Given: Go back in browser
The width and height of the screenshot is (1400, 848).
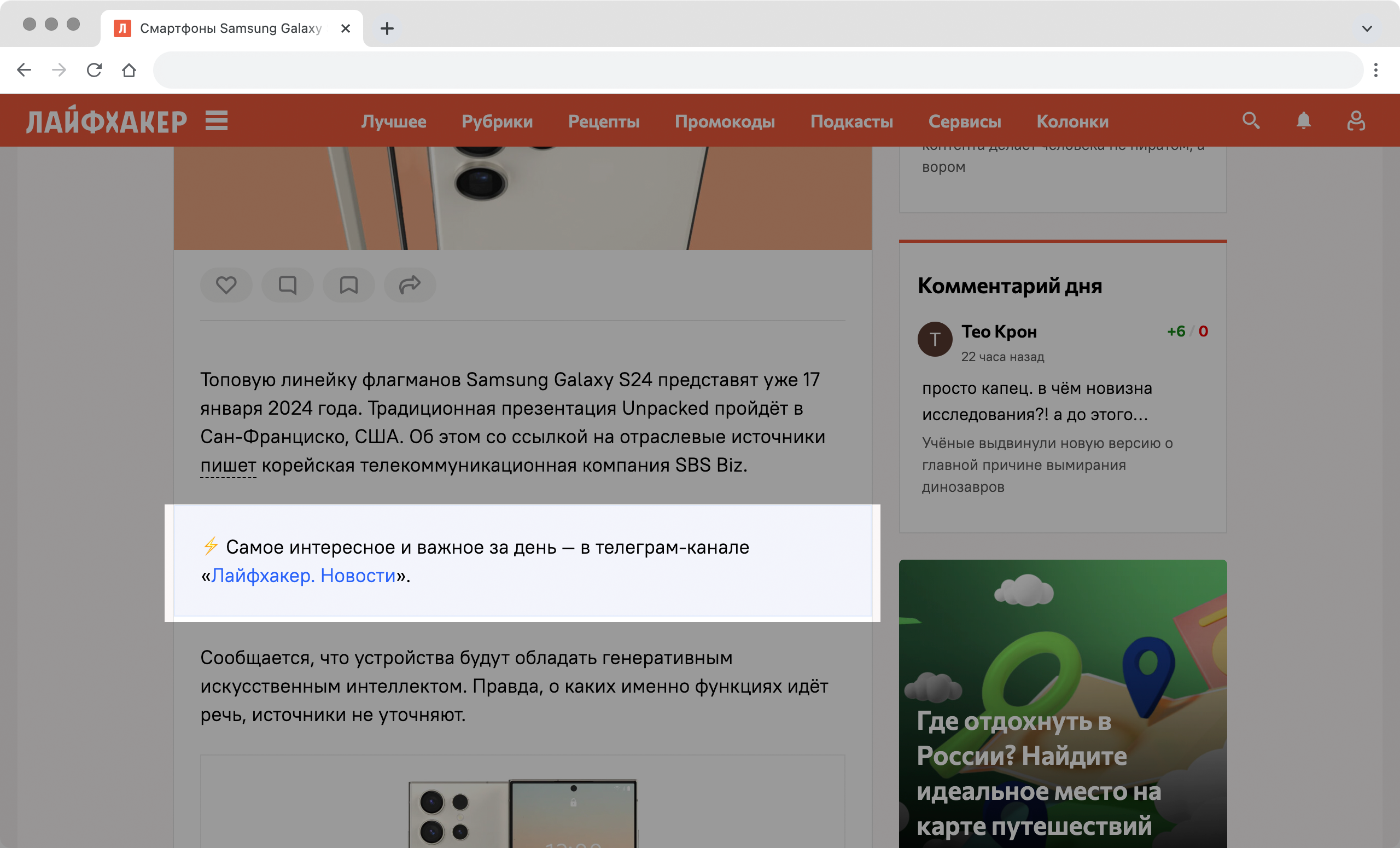Looking at the screenshot, I should click(24, 70).
